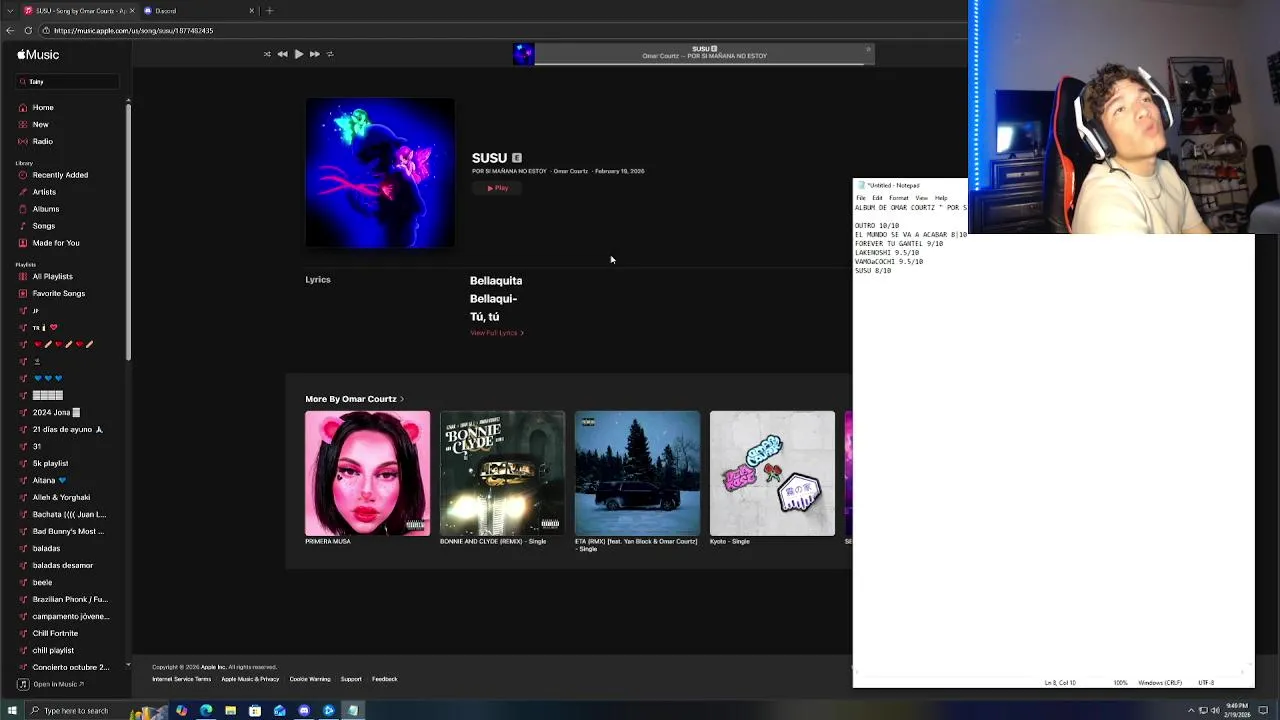
Task: Click the SUSU album artwork
Action: [x=380, y=173]
